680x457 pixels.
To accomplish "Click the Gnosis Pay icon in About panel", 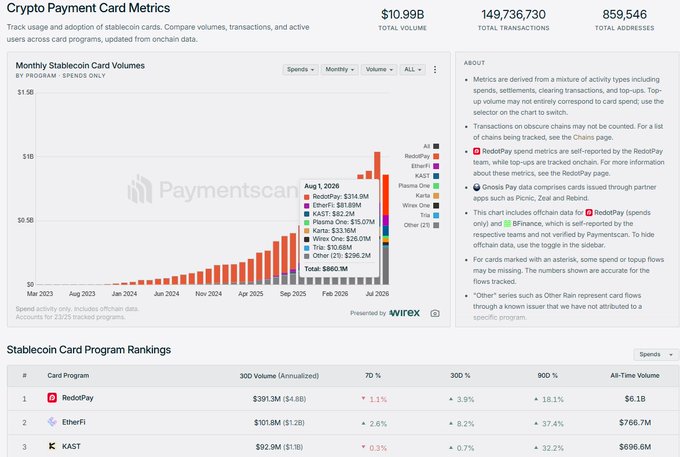I will 477,187.
